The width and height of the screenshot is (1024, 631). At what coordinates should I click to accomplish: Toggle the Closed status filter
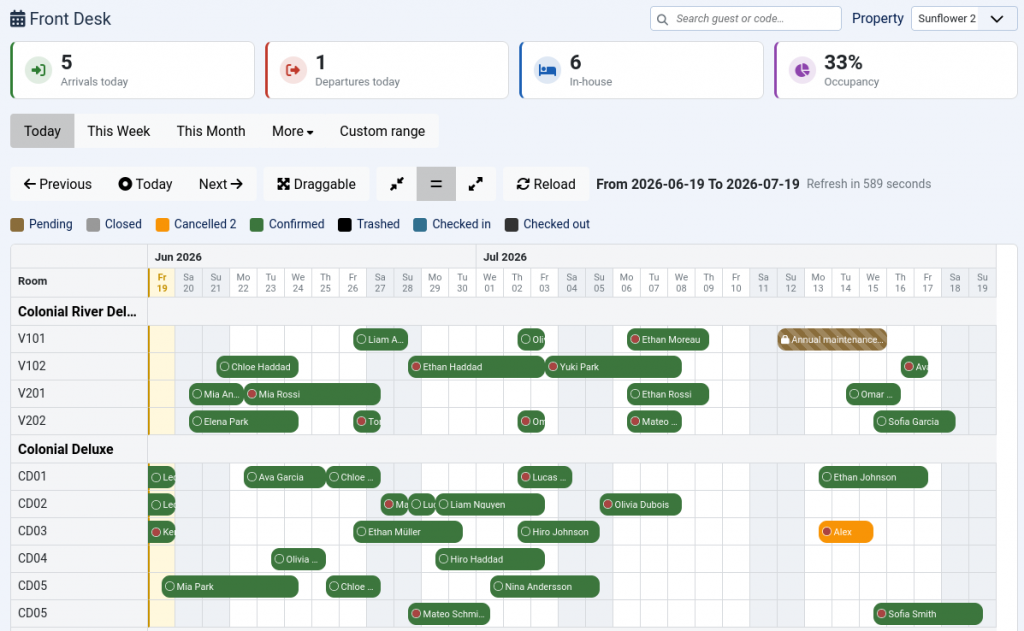click(114, 224)
